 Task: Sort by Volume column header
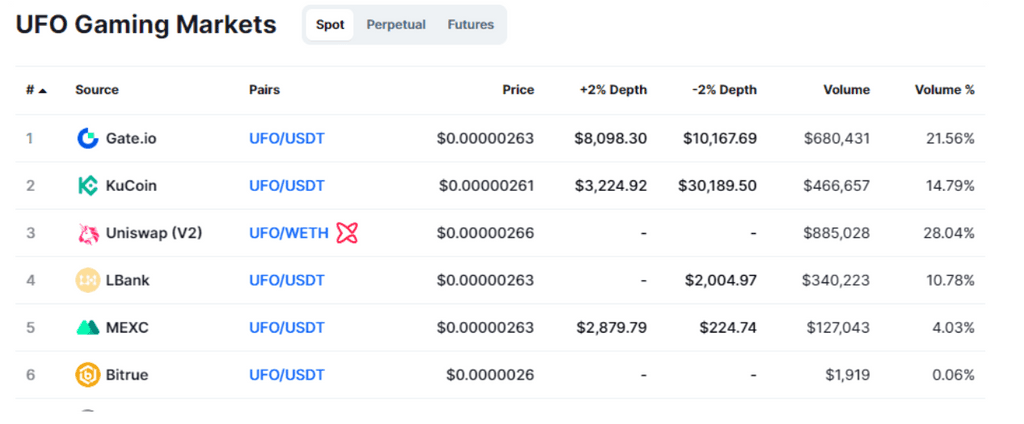click(x=846, y=90)
